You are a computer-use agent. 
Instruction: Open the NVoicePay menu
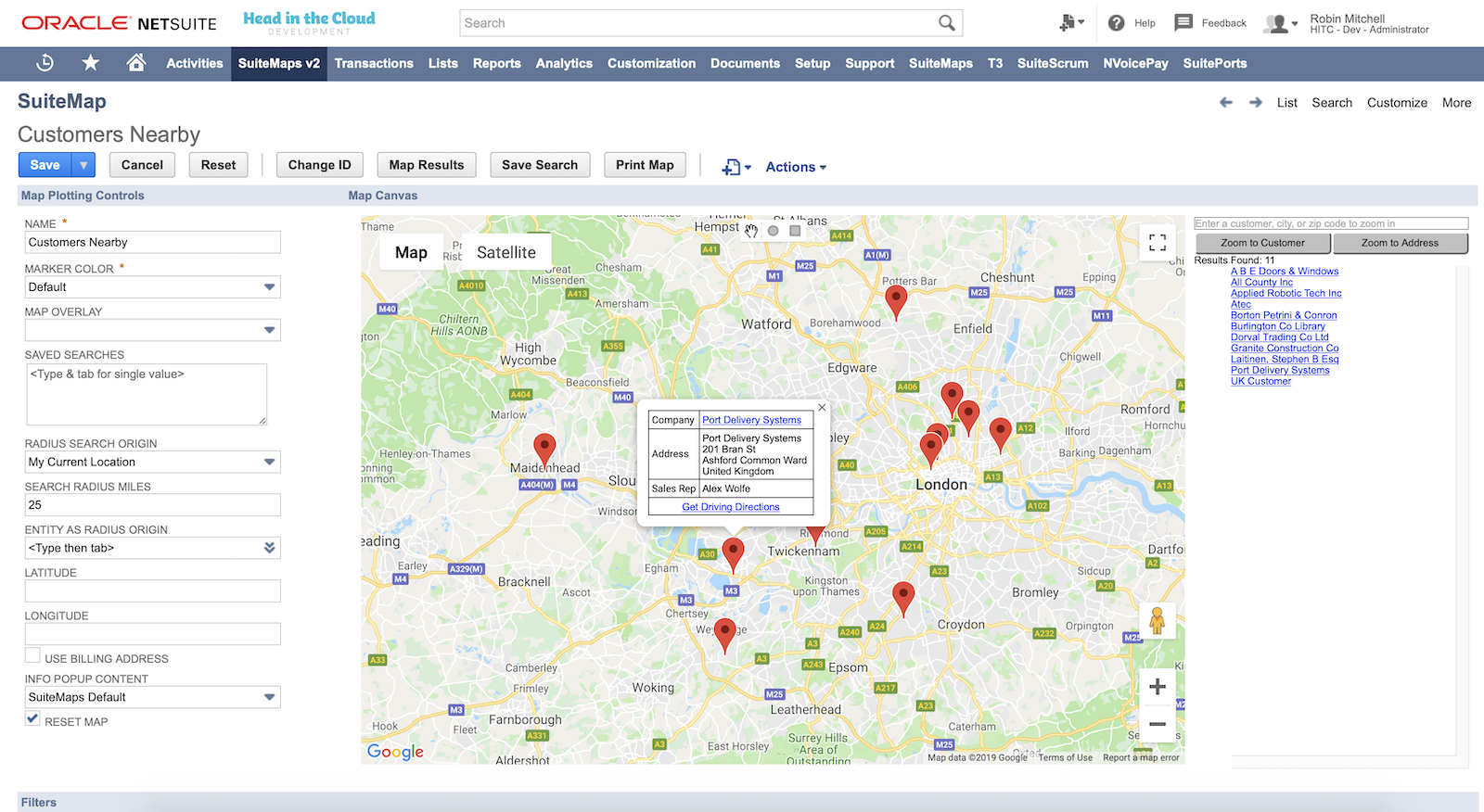click(1135, 63)
